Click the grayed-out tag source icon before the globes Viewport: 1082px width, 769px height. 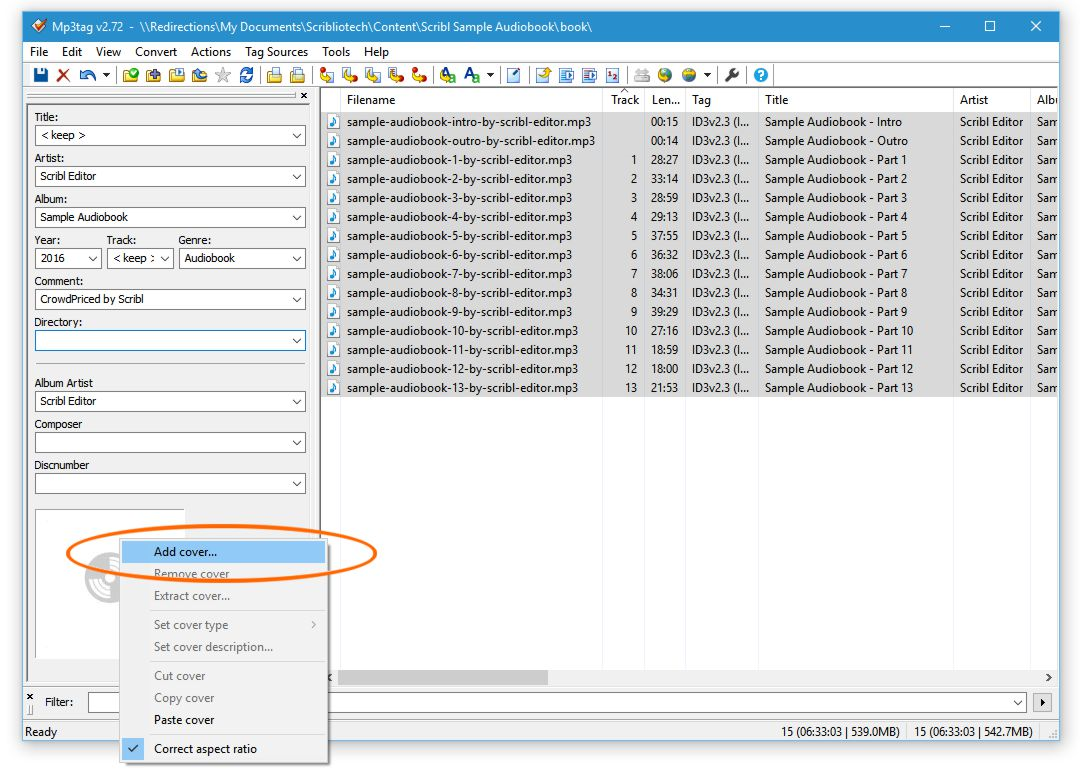coord(642,75)
